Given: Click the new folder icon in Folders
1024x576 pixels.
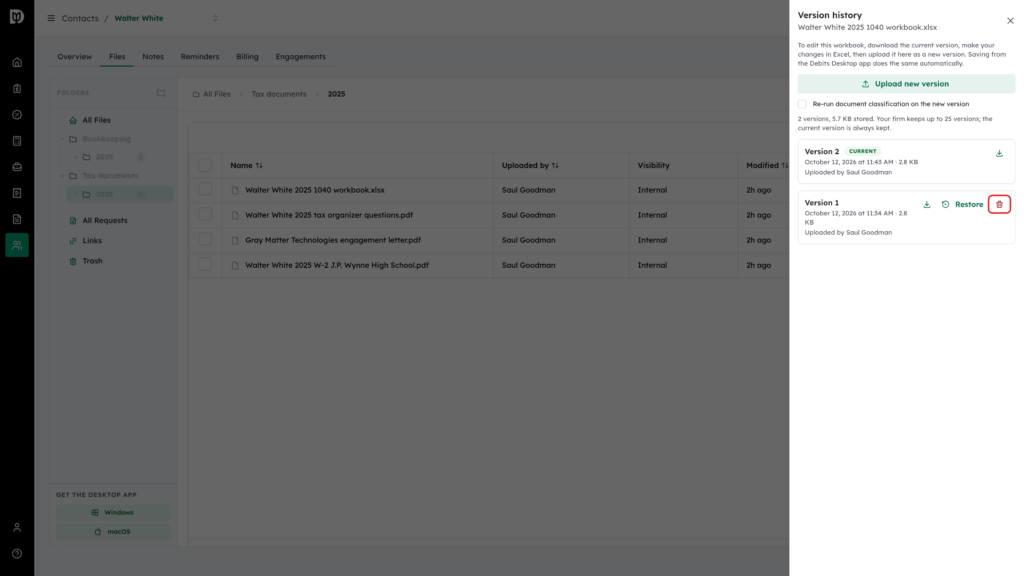Looking at the screenshot, I should point(161,93).
